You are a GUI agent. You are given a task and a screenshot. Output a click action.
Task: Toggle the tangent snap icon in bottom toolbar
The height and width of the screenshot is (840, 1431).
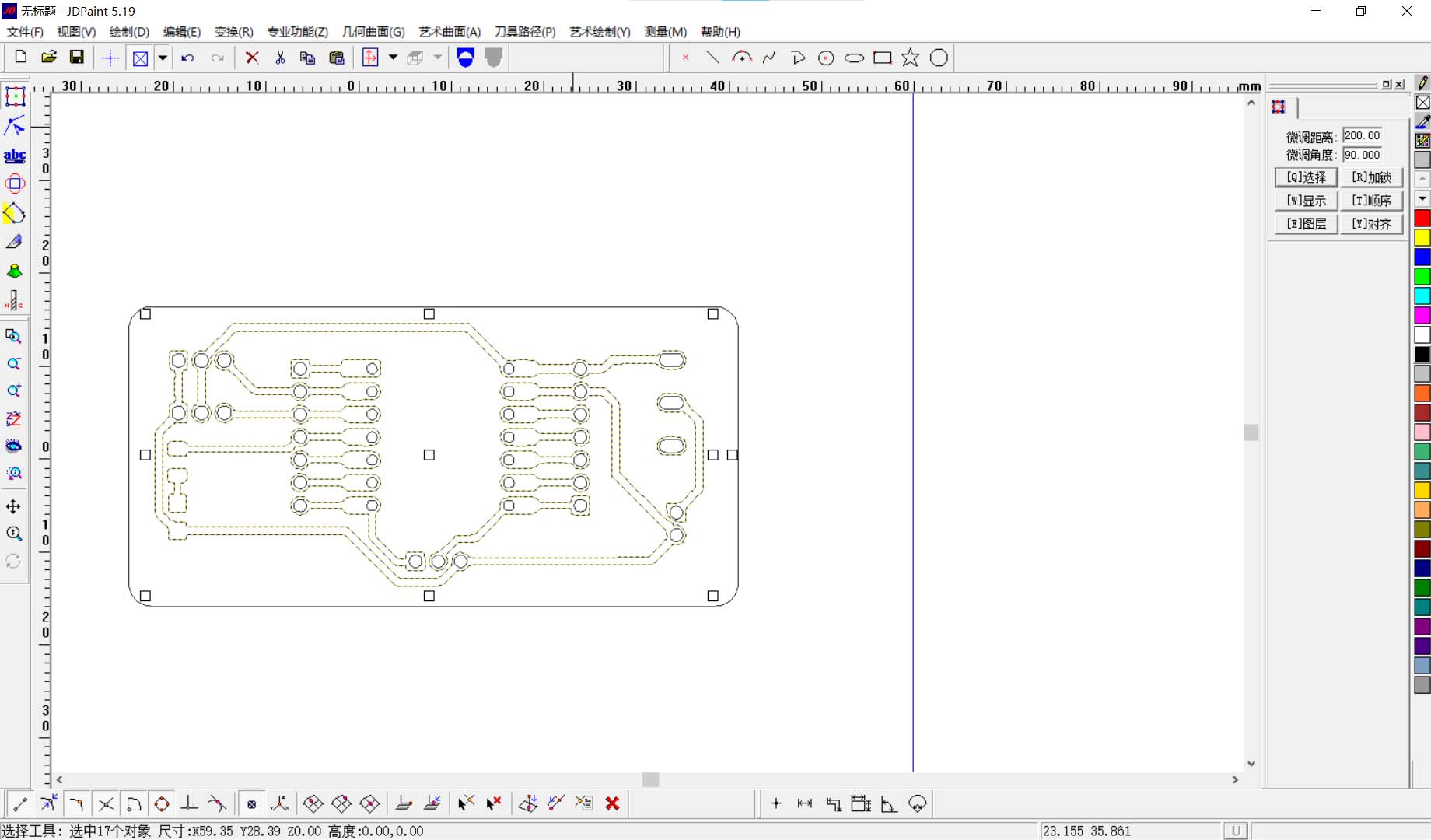pyautogui.click(x=218, y=803)
